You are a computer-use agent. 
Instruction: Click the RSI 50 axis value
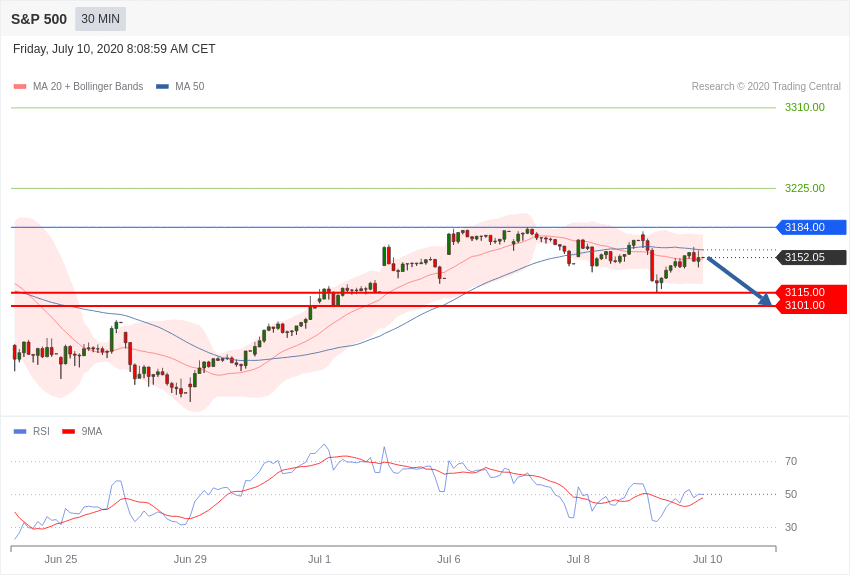click(x=791, y=494)
